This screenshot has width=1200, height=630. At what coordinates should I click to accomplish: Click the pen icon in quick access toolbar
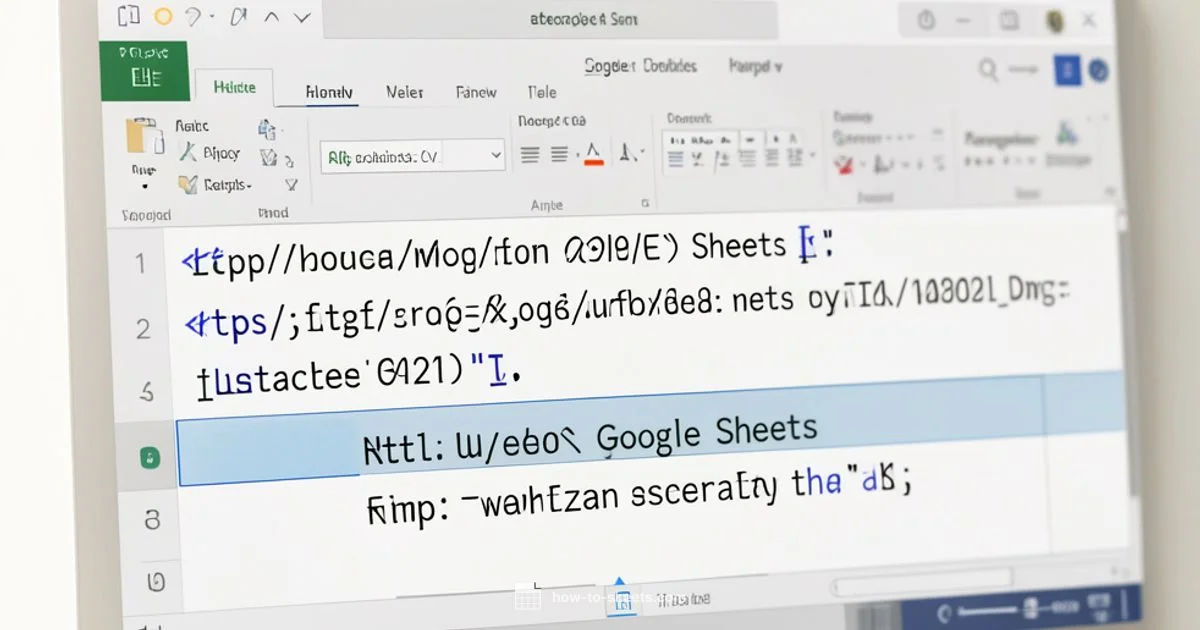(238, 17)
